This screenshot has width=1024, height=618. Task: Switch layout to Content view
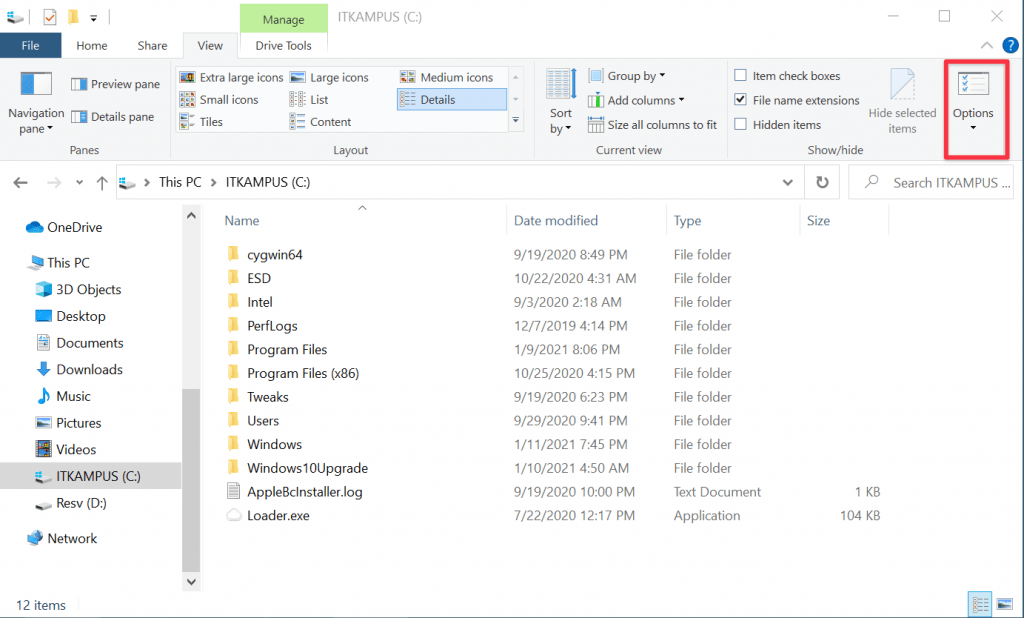pyautogui.click(x=320, y=122)
